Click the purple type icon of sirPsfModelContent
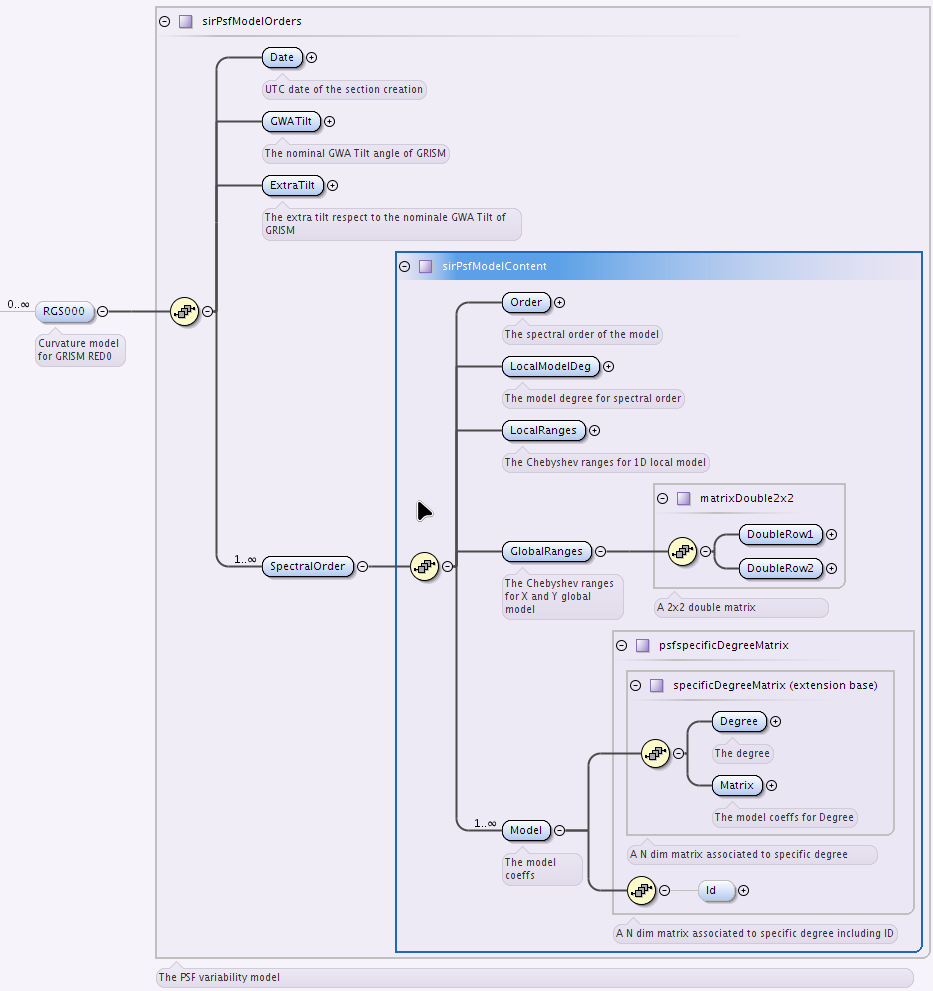Screen dimensions: 933x991 (426, 267)
